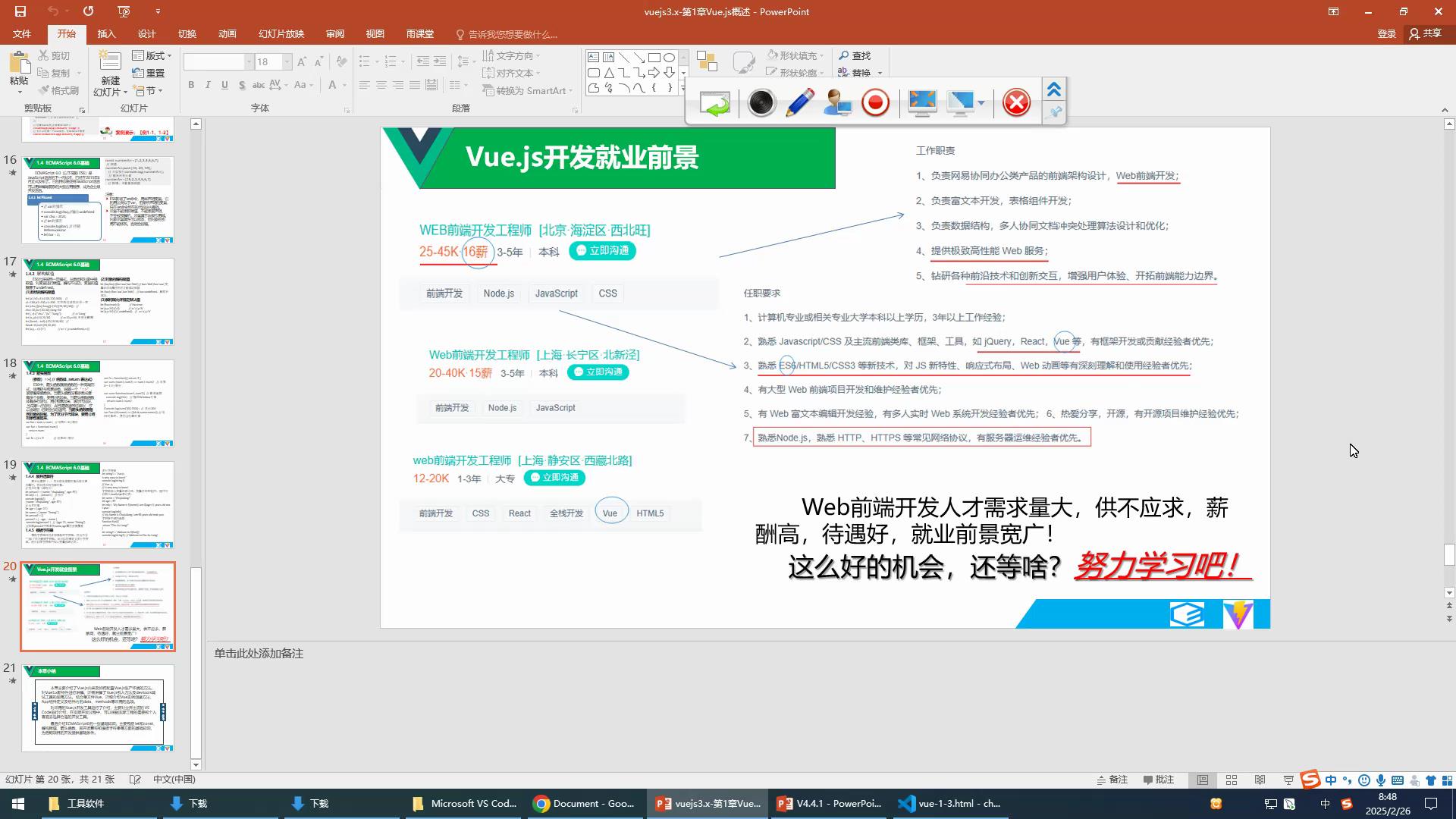Click the green return-arrow window icon
Image resolution: width=1456 pixels, height=819 pixels.
(x=714, y=102)
